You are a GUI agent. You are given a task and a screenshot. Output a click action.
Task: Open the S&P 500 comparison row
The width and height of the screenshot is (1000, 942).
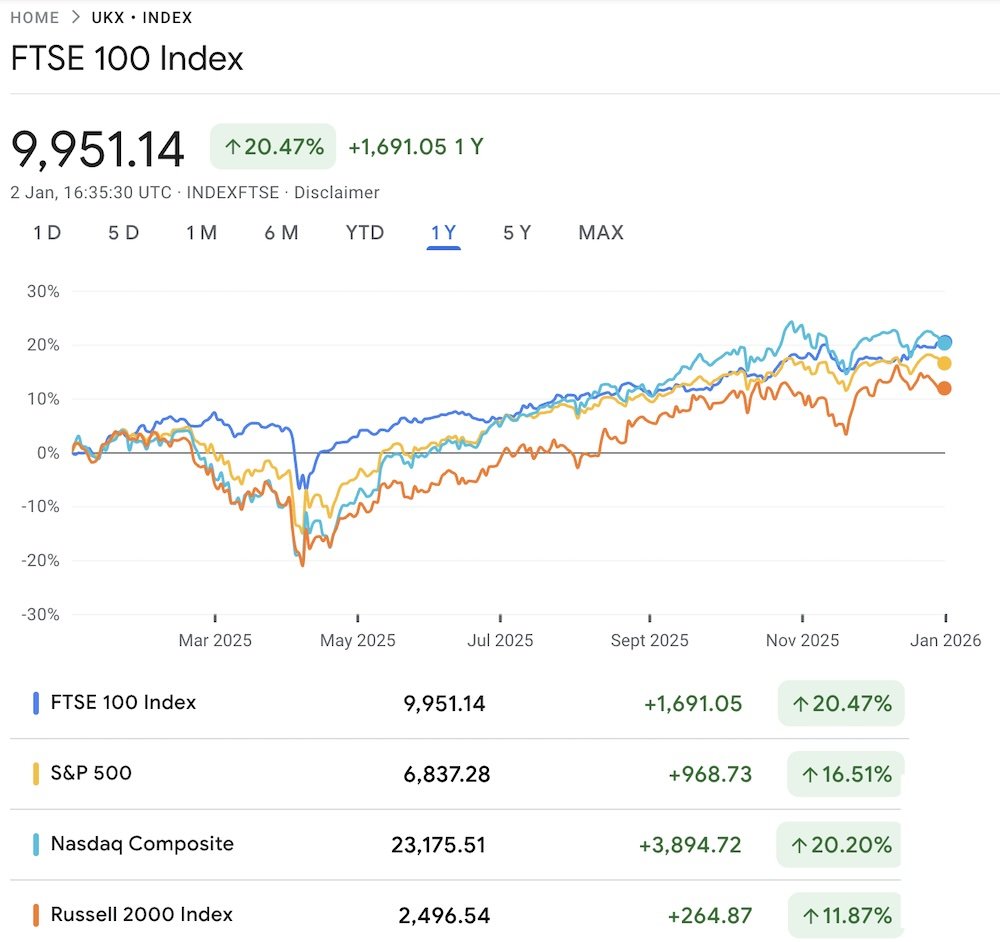(91, 773)
